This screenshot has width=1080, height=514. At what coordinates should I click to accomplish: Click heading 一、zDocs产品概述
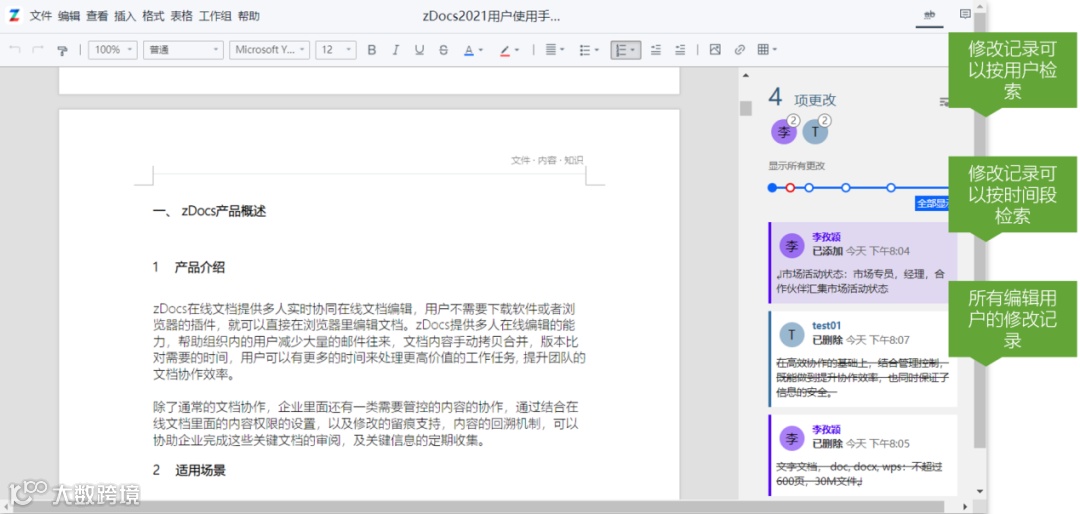tap(209, 212)
